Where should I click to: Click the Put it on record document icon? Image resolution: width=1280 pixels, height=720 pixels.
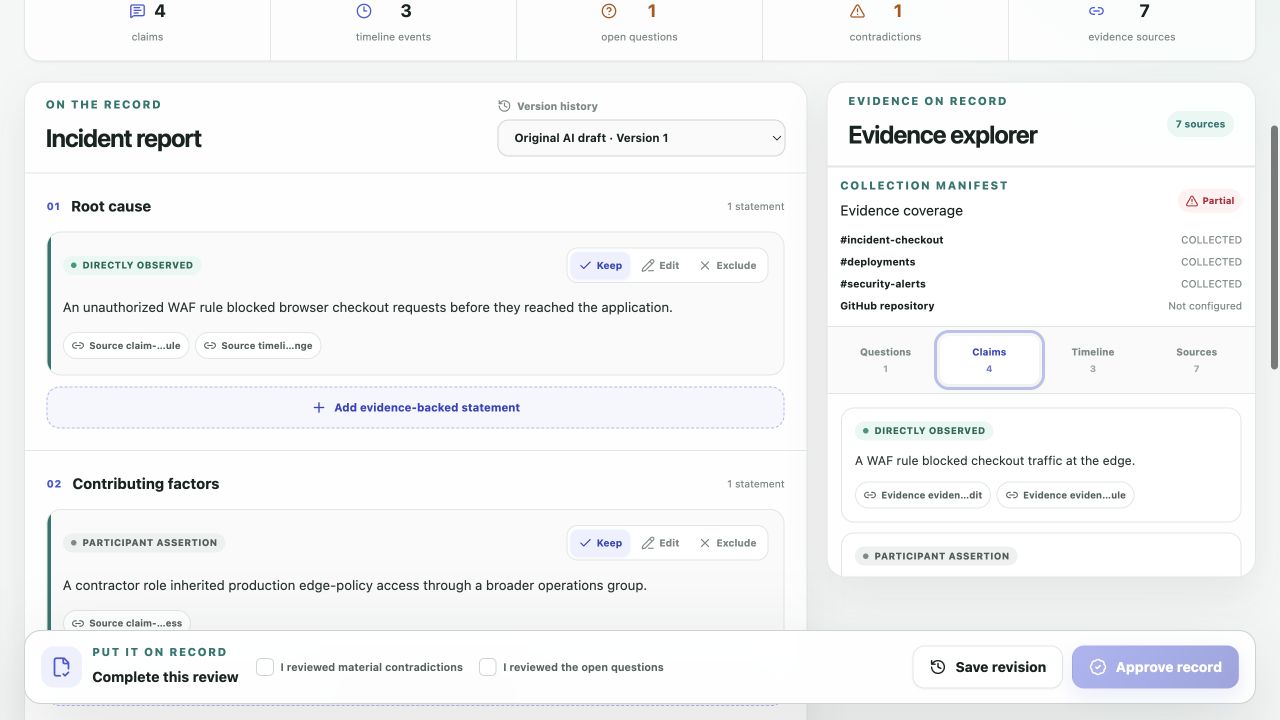point(61,667)
